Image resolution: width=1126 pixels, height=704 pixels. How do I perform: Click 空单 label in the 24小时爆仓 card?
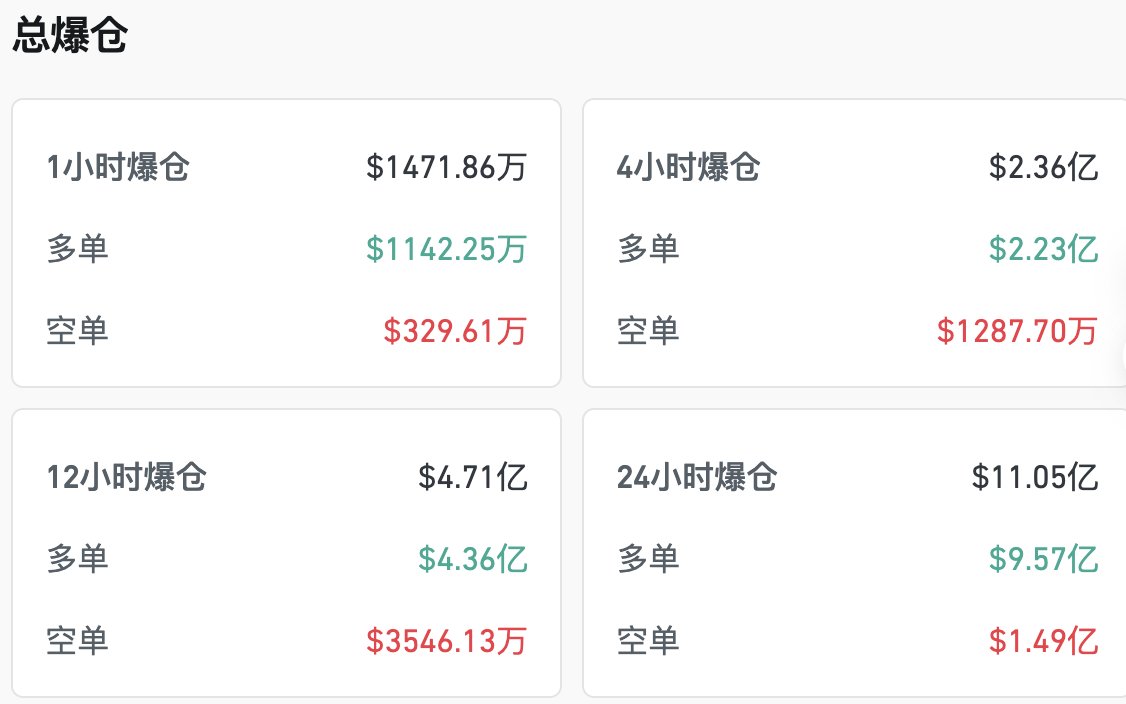coord(649,640)
